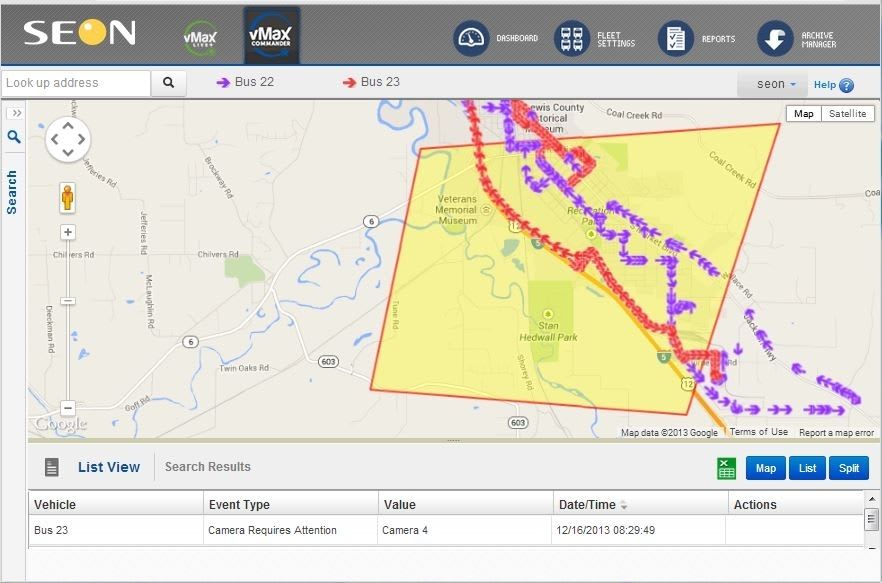Open the seon user dropdown
The width and height of the screenshot is (882, 583).
click(x=776, y=85)
